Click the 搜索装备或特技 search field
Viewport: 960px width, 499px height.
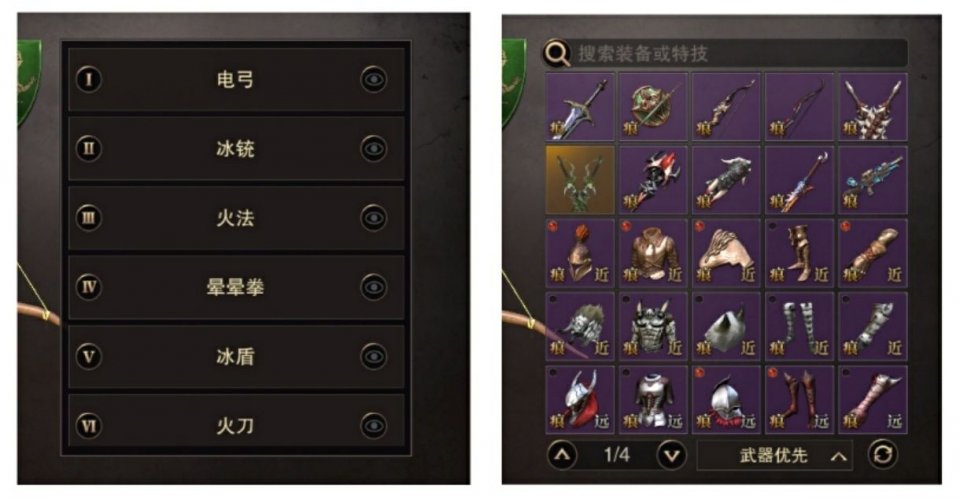pos(726,53)
